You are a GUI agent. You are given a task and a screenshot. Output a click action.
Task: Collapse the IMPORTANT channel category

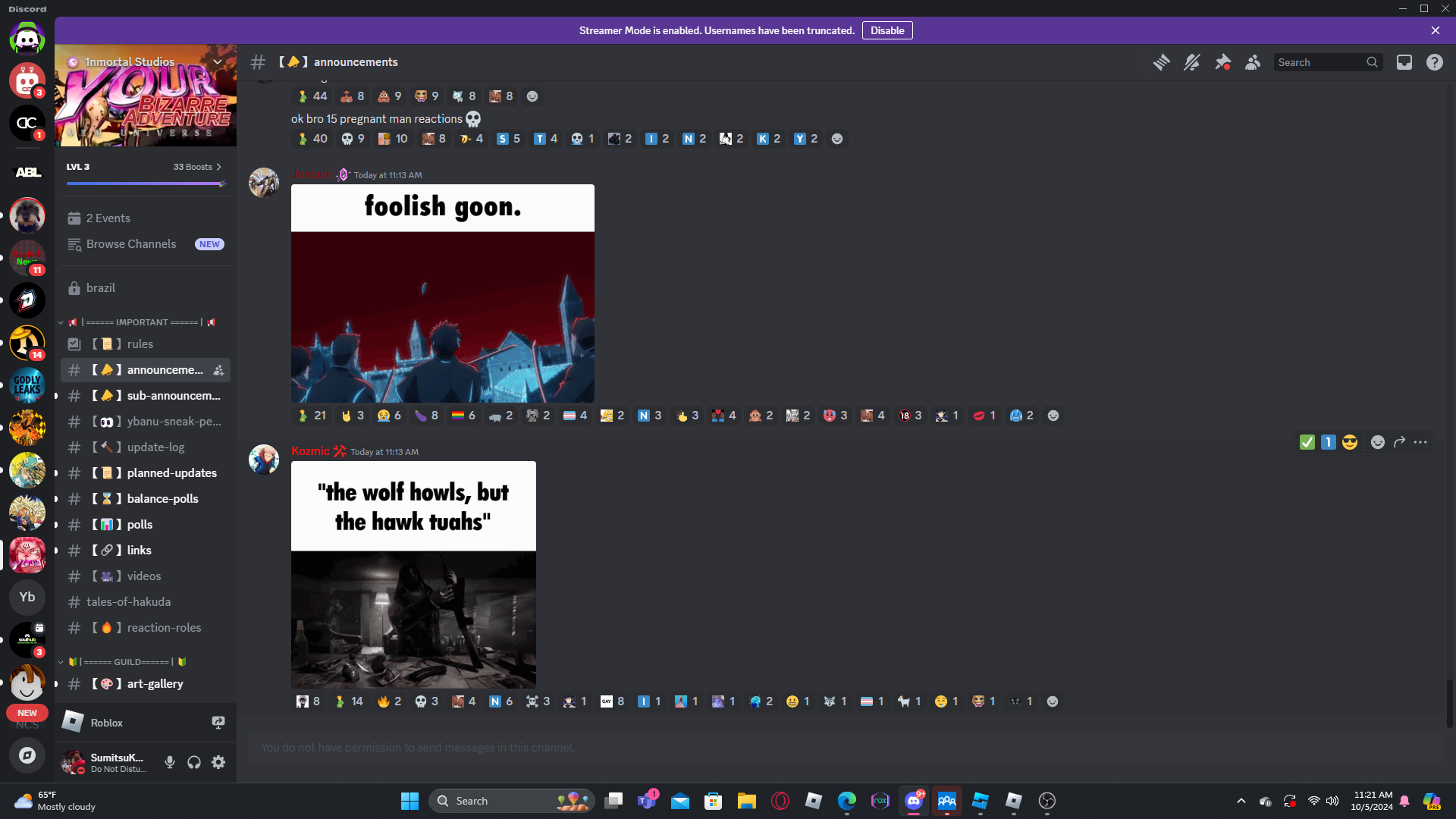click(x=141, y=322)
